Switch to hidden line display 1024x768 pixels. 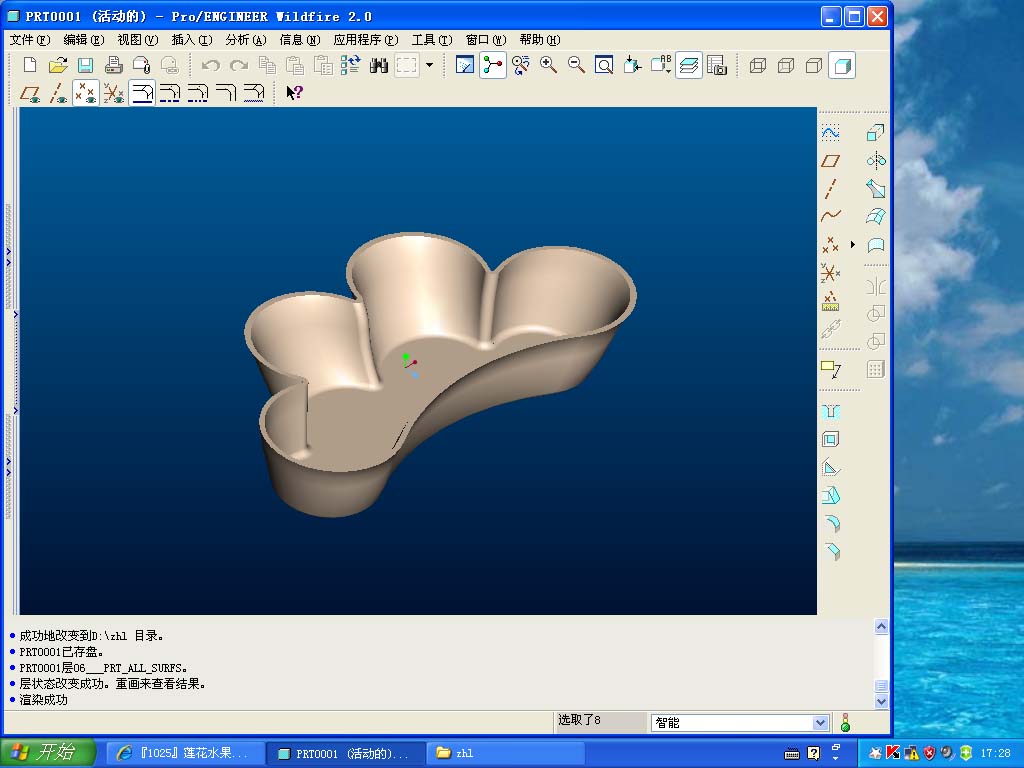point(786,65)
